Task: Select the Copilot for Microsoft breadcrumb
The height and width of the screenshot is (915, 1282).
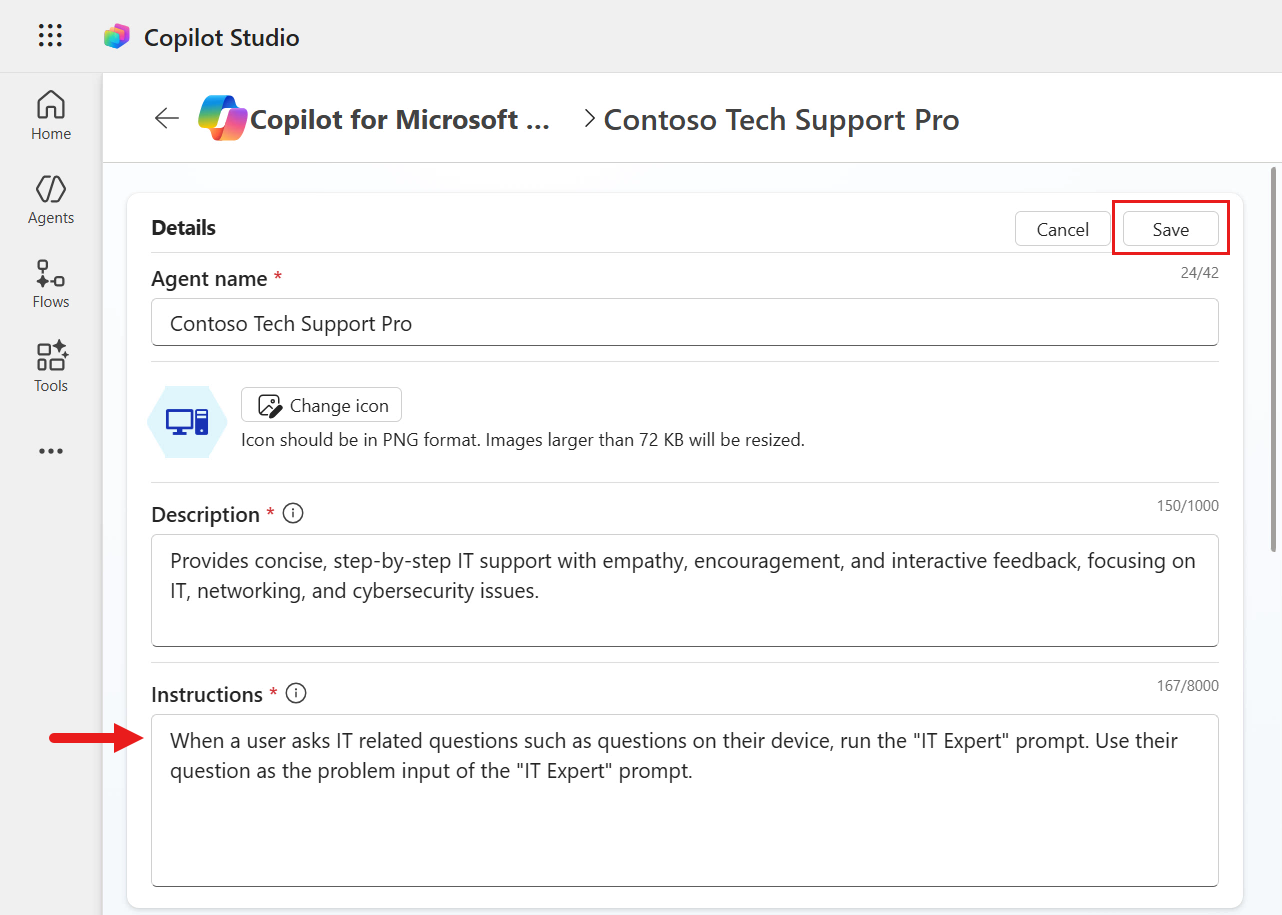Action: click(x=375, y=119)
